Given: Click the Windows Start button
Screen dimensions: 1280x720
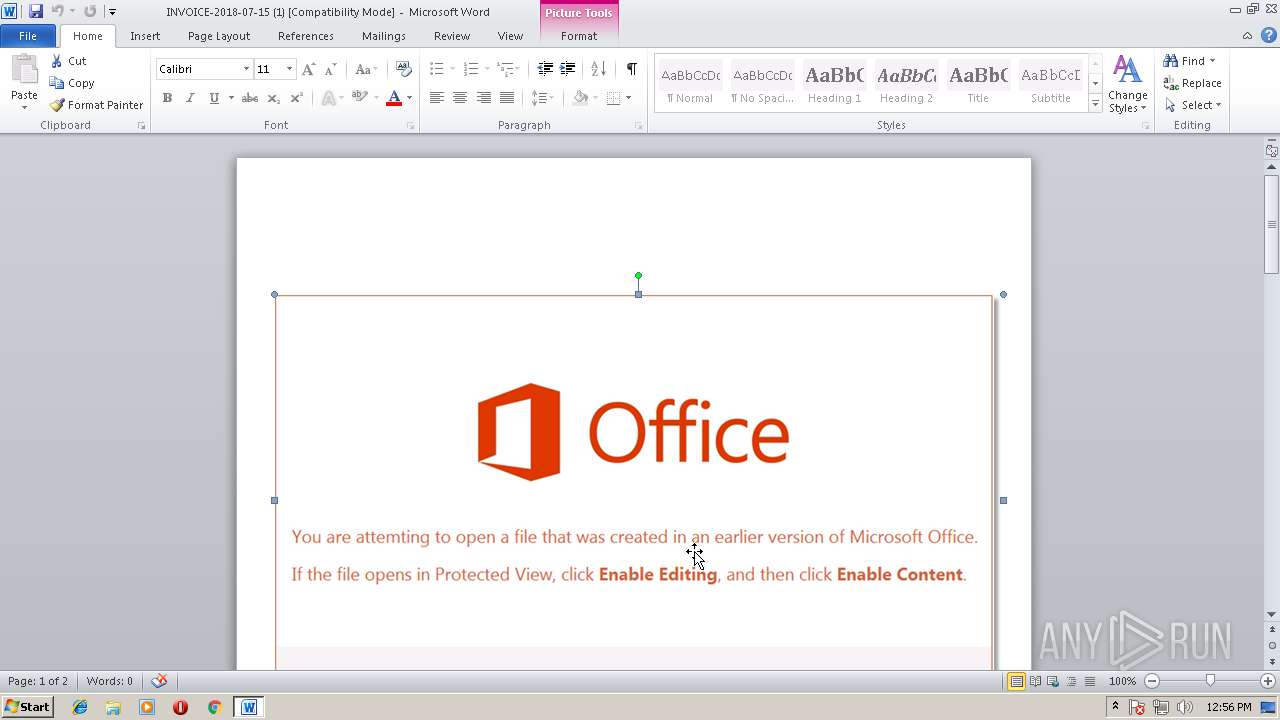Looking at the screenshot, I should pyautogui.click(x=27, y=707).
